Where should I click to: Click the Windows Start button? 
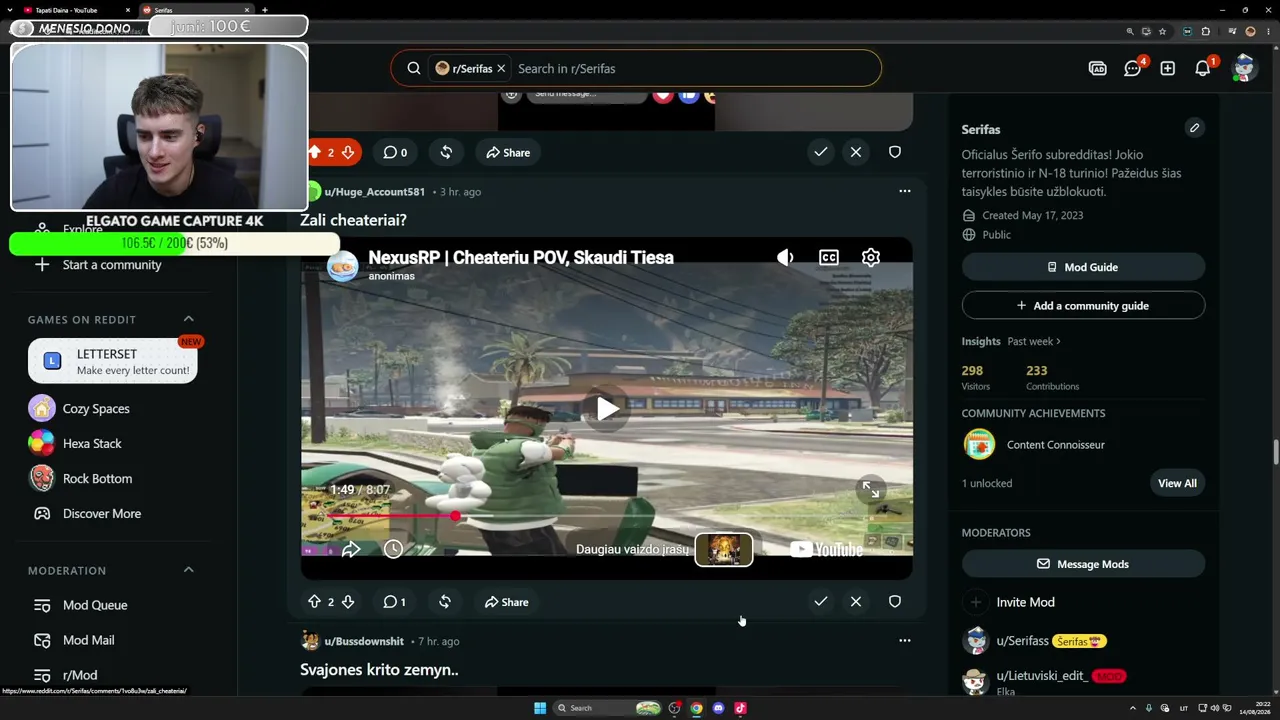540,708
